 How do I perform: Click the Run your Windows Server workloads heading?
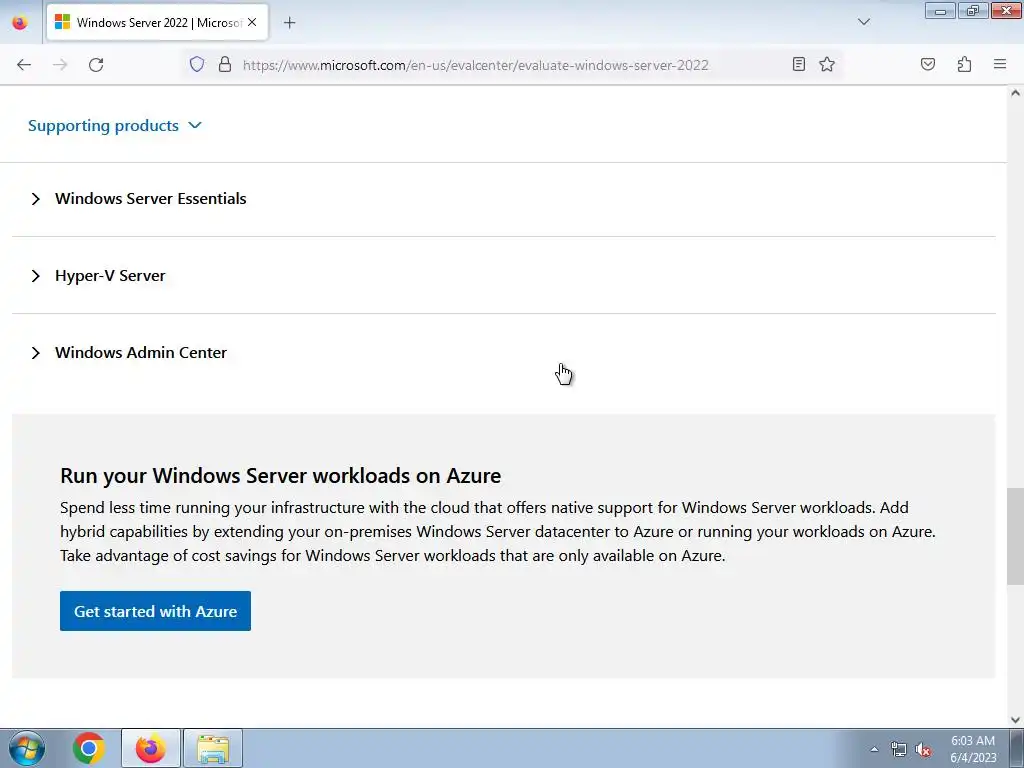coord(280,475)
